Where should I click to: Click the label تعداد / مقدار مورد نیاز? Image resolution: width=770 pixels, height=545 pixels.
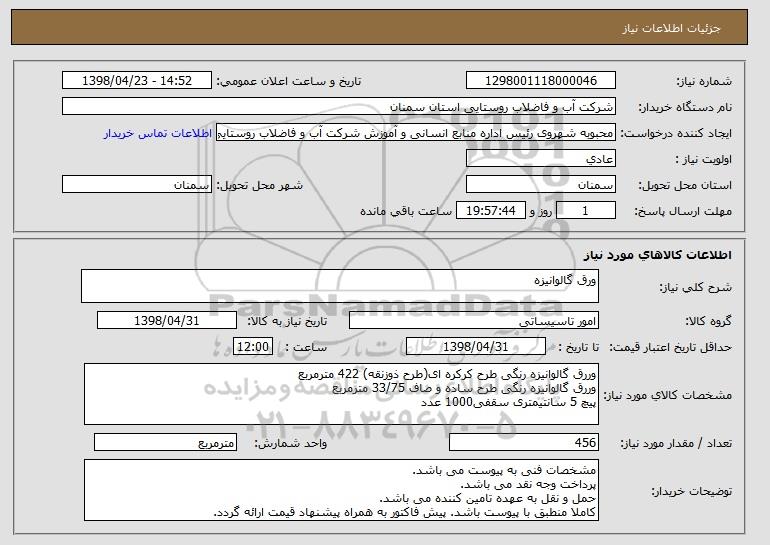[x=676, y=443]
